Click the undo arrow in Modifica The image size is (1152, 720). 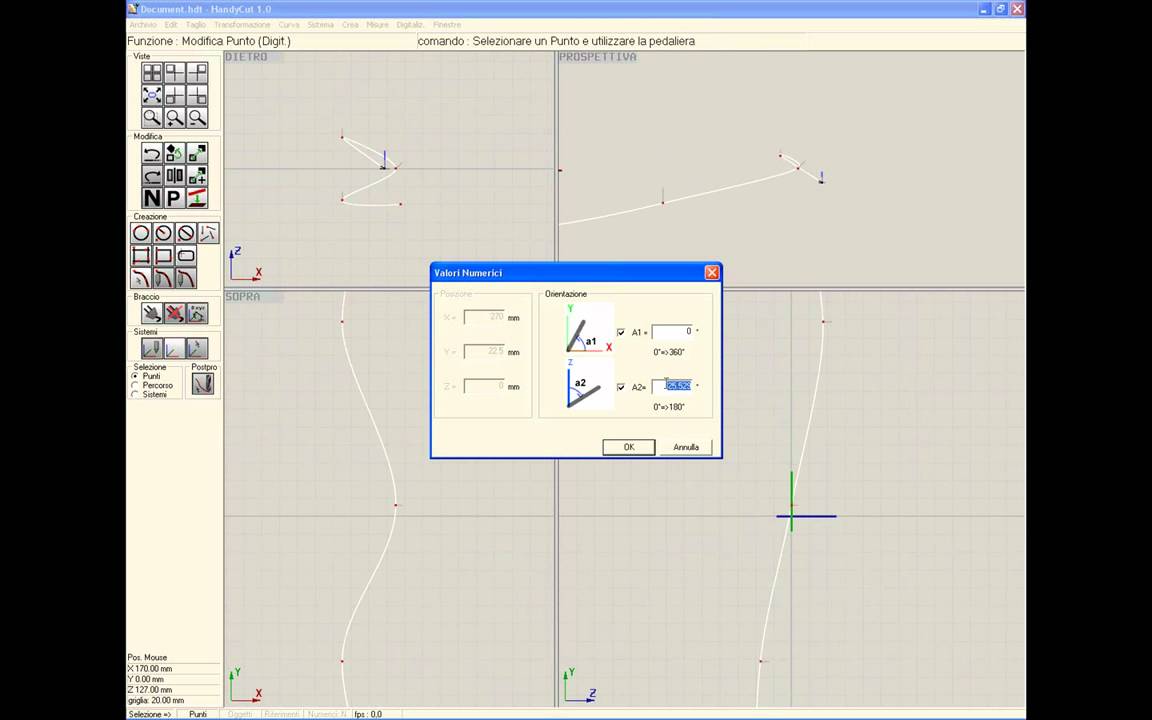152,153
